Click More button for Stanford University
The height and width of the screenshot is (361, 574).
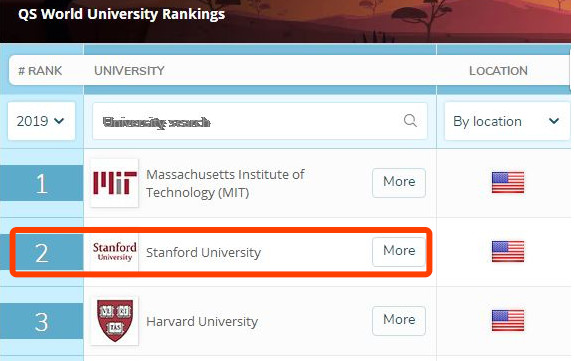click(399, 252)
